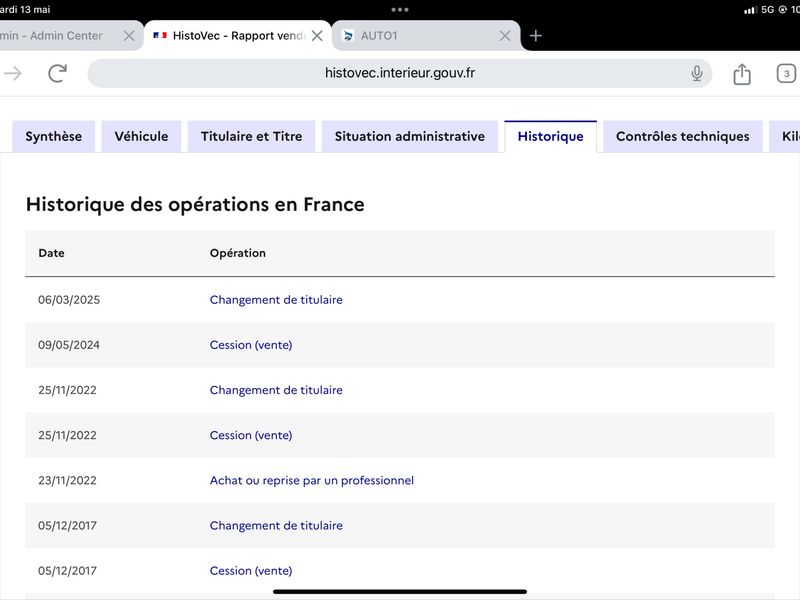Screen dimensions: 800x600
Task: Click the Date column header
Action: 52,253
